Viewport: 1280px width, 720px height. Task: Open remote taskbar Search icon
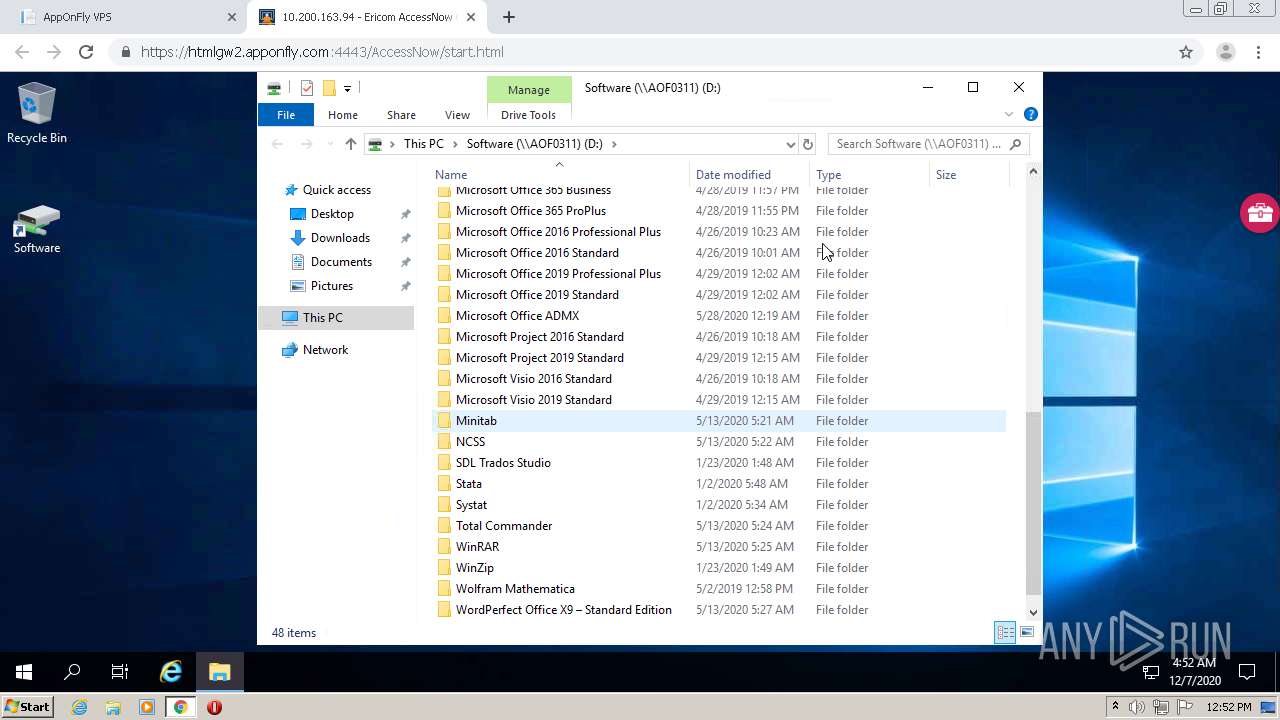pyautogui.click(x=72, y=672)
